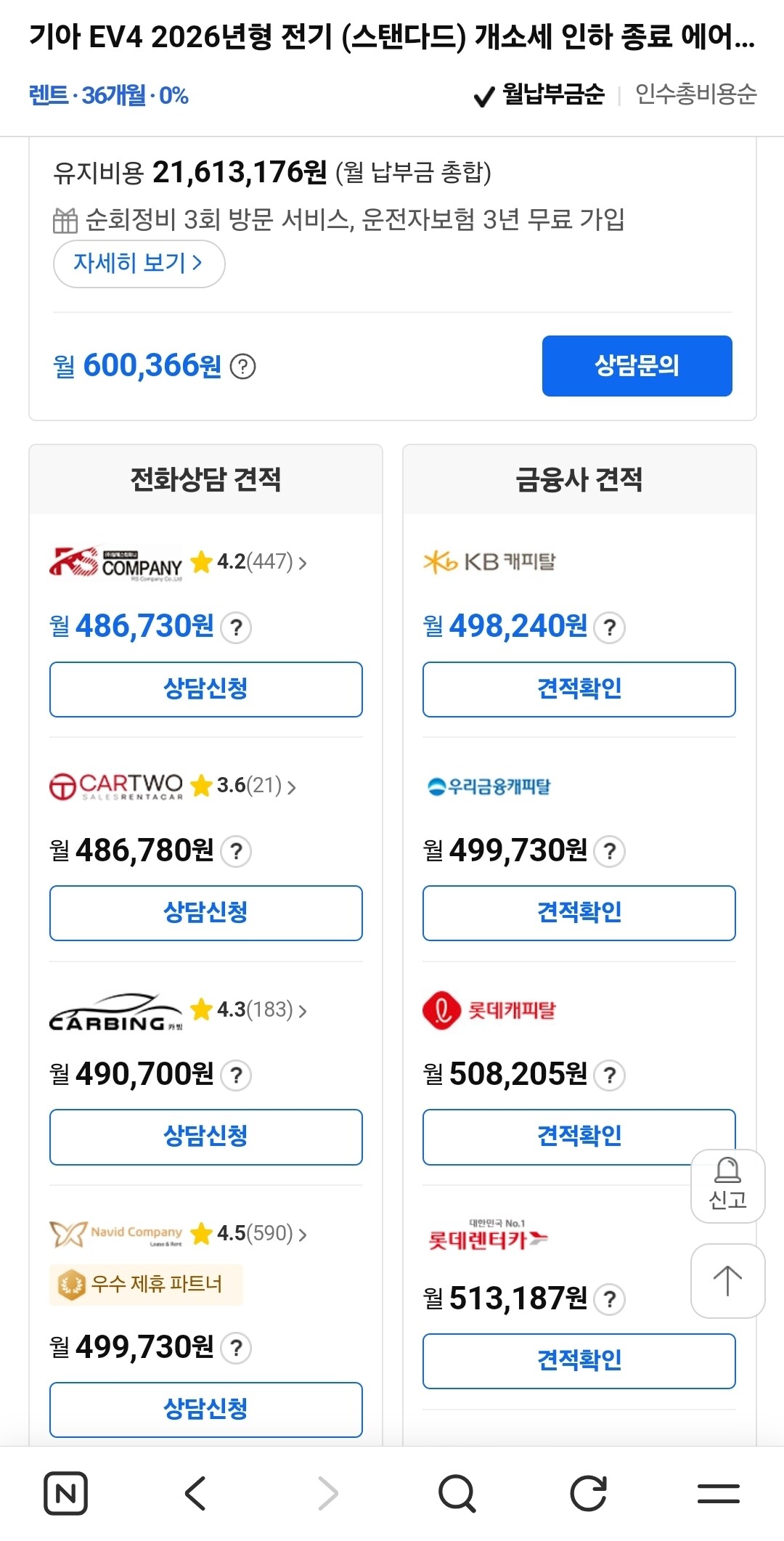Request 상담신청 for CARBING 490,700원 quote

point(206,1137)
